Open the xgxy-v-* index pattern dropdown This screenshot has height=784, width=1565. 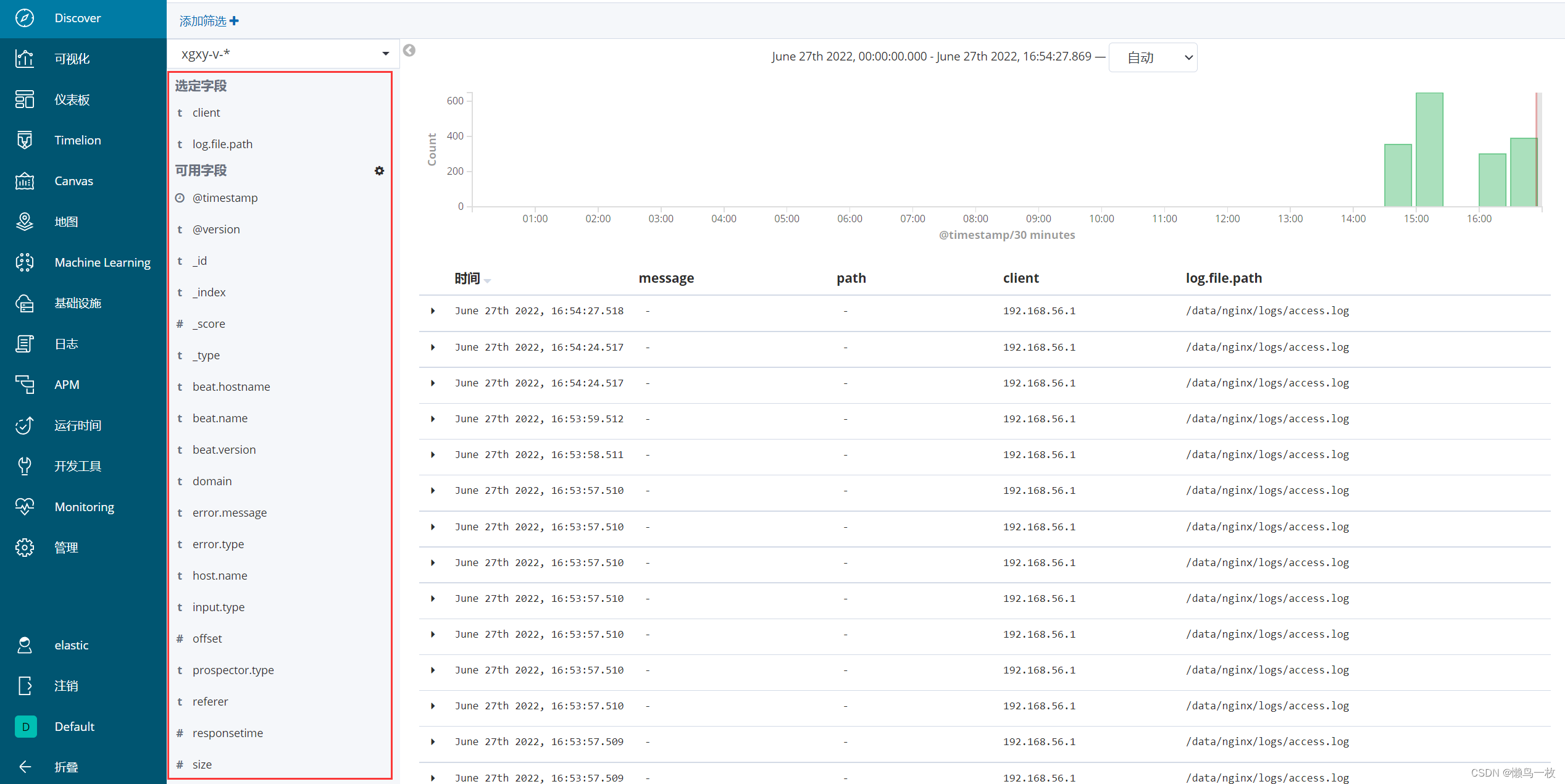click(x=385, y=54)
